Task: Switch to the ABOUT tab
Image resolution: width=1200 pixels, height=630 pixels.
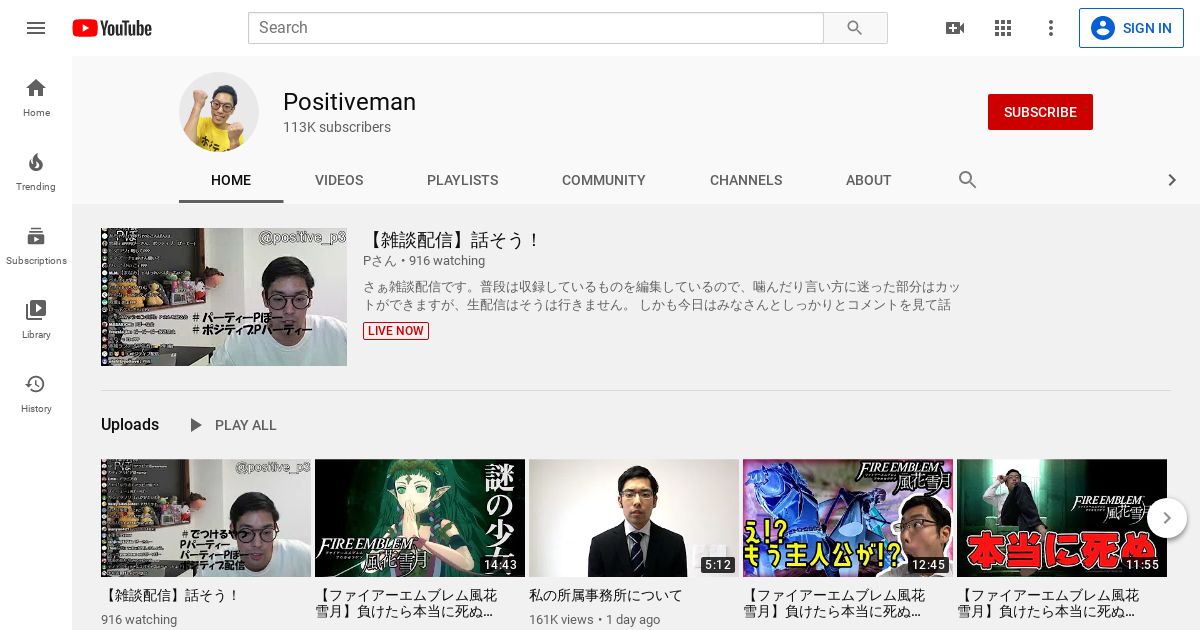Action: (868, 180)
